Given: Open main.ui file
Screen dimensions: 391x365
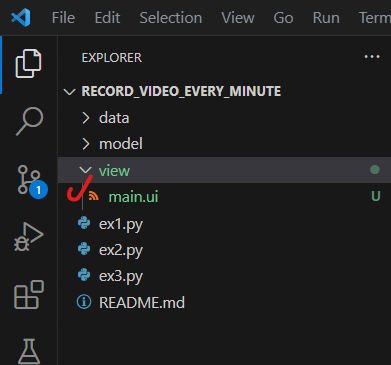Looking at the screenshot, I should click(x=224, y=197).
